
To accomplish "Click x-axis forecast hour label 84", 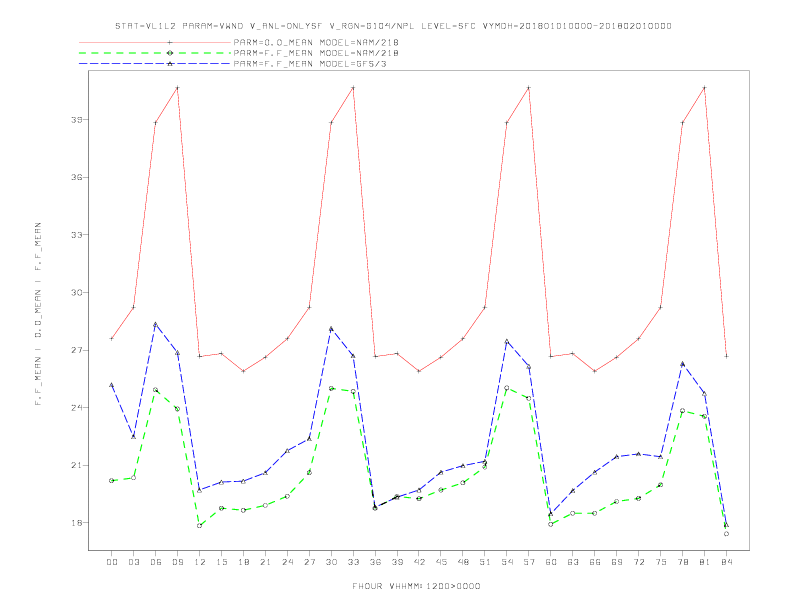I will pyautogui.click(x=726, y=562).
